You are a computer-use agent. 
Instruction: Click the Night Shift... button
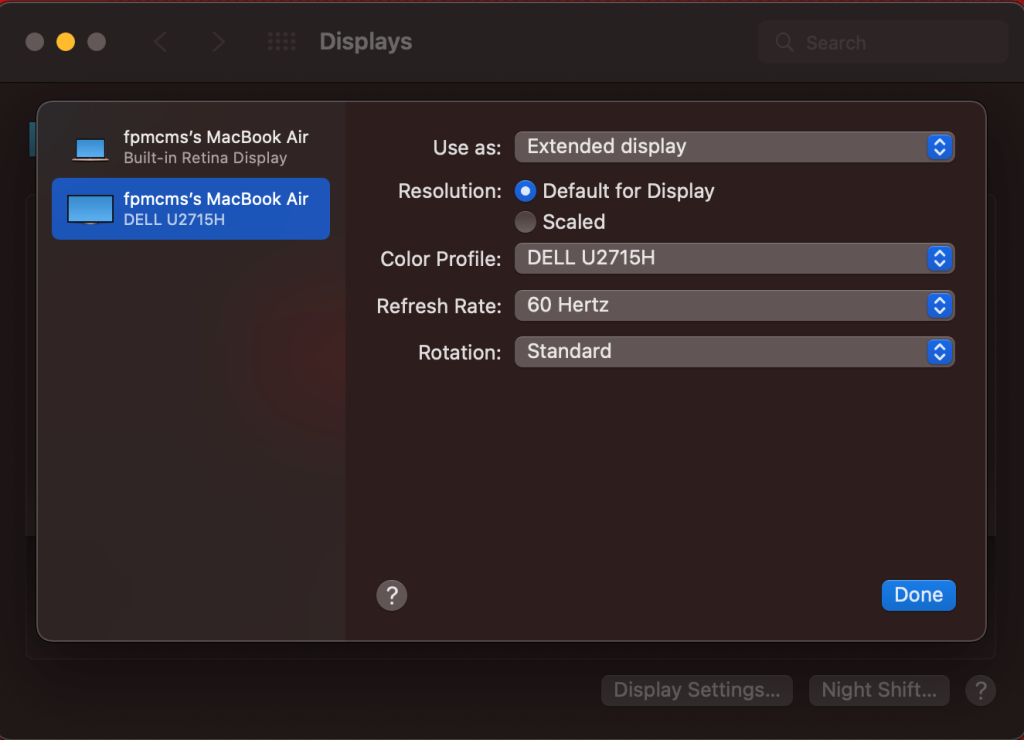(x=879, y=690)
